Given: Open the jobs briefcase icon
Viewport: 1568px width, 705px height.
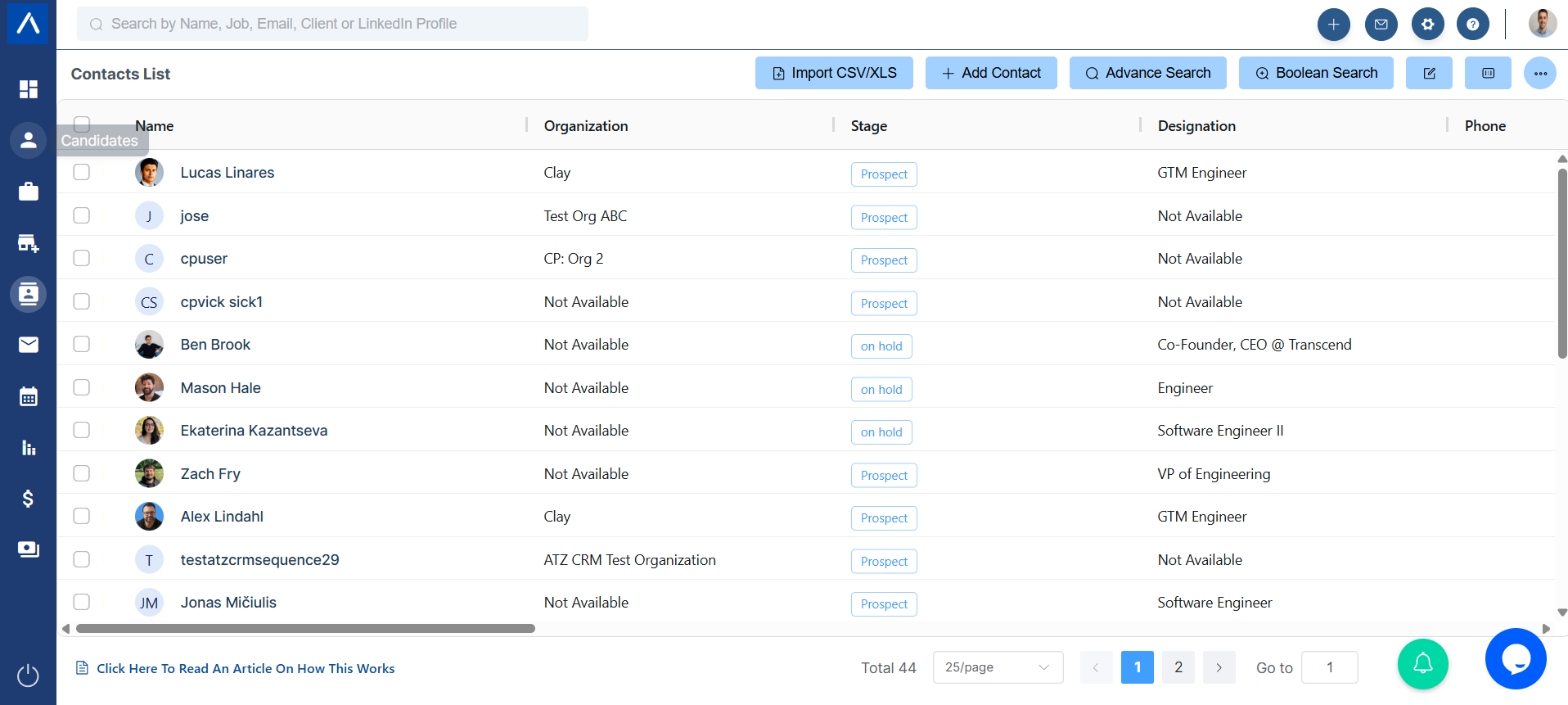Looking at the screenshot, I should 29,192.
